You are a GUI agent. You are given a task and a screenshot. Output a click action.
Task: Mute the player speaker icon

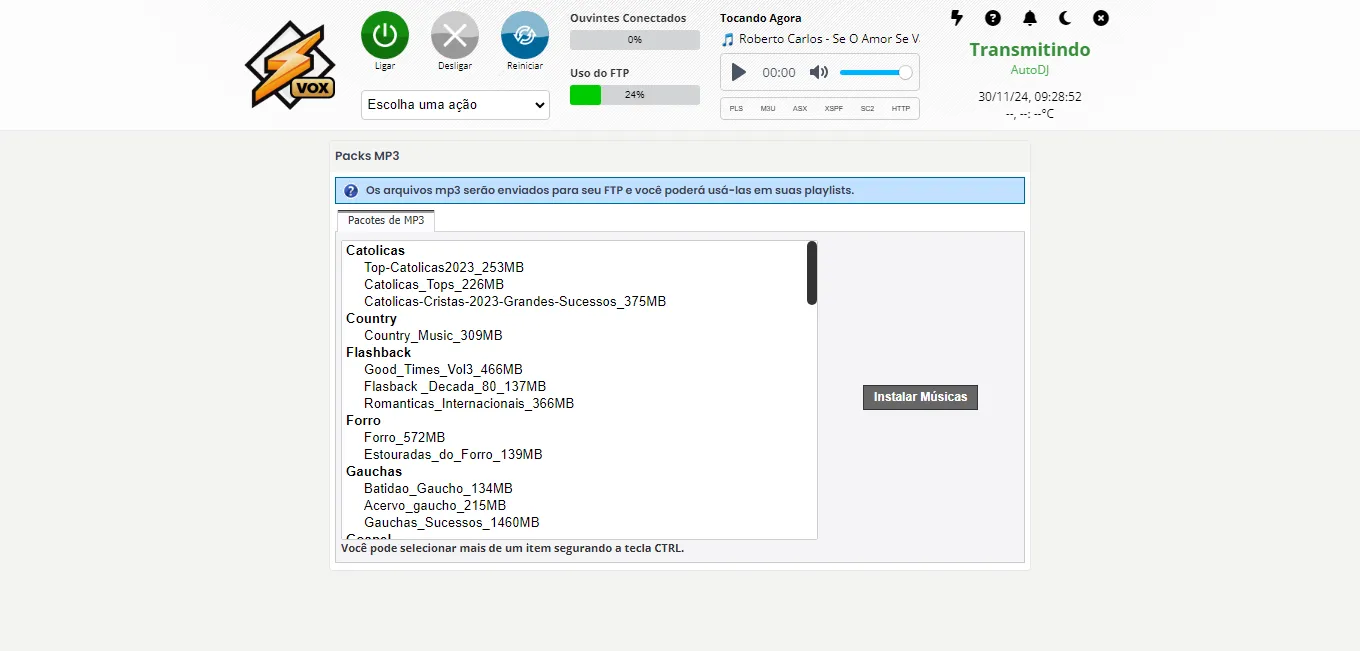click(x=819, y=72)
